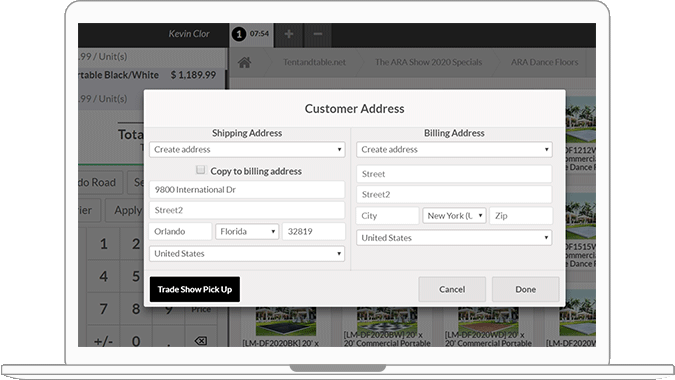Click the shipping Street2 field
This screenshot has width=675, height=380.
click(x=247, y=210)
